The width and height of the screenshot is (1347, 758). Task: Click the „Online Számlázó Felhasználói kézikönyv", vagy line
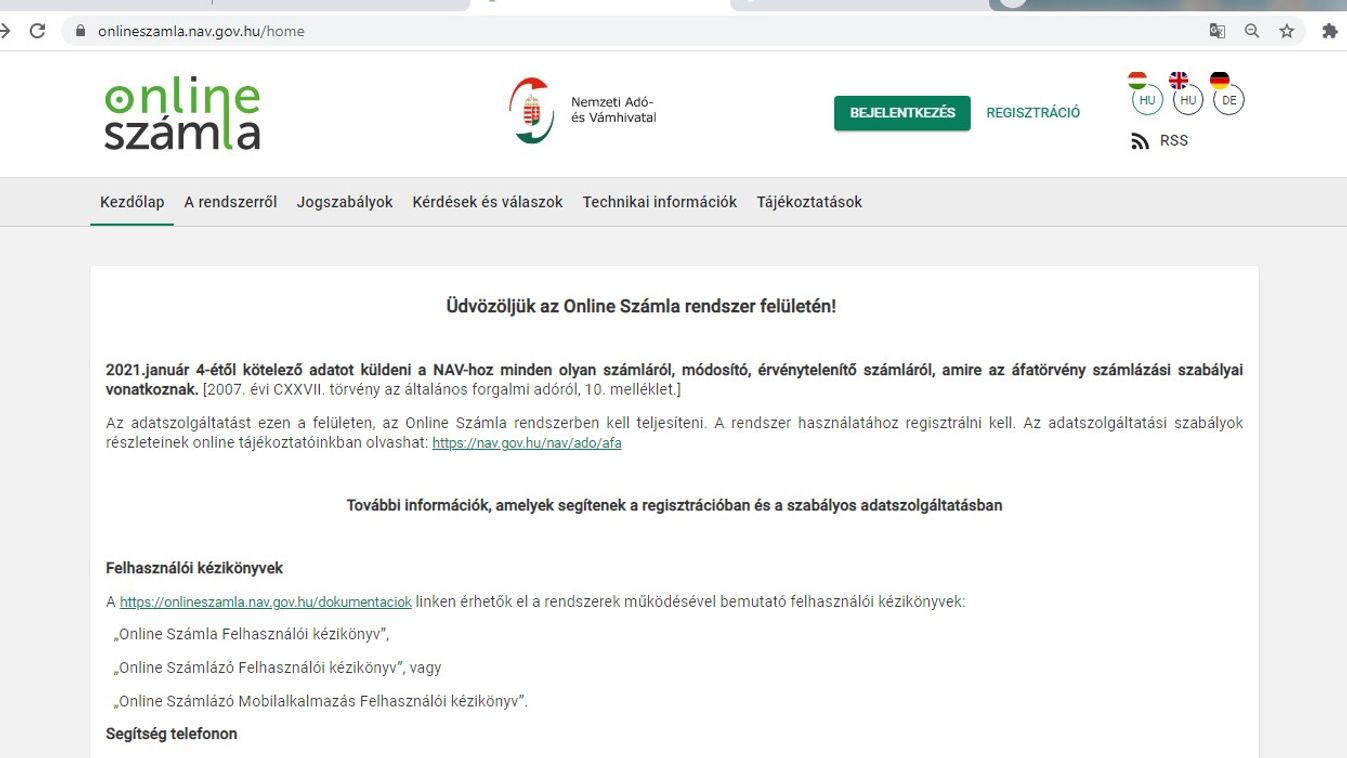point(277,668)
